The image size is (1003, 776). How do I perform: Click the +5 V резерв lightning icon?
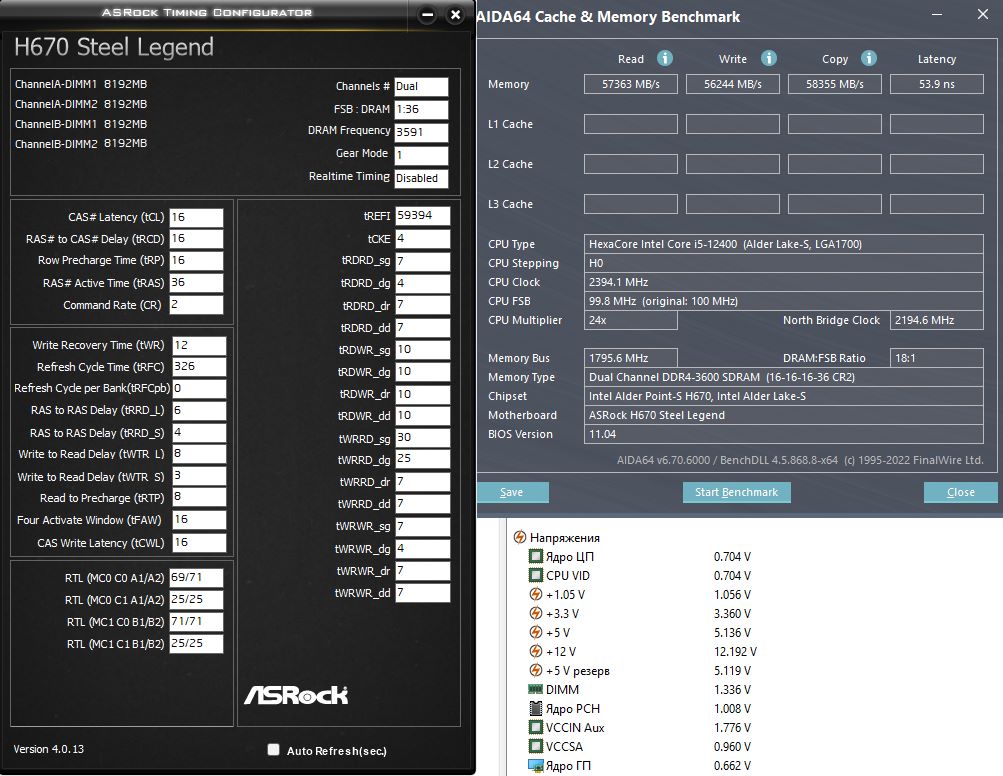tap(535, 670)
